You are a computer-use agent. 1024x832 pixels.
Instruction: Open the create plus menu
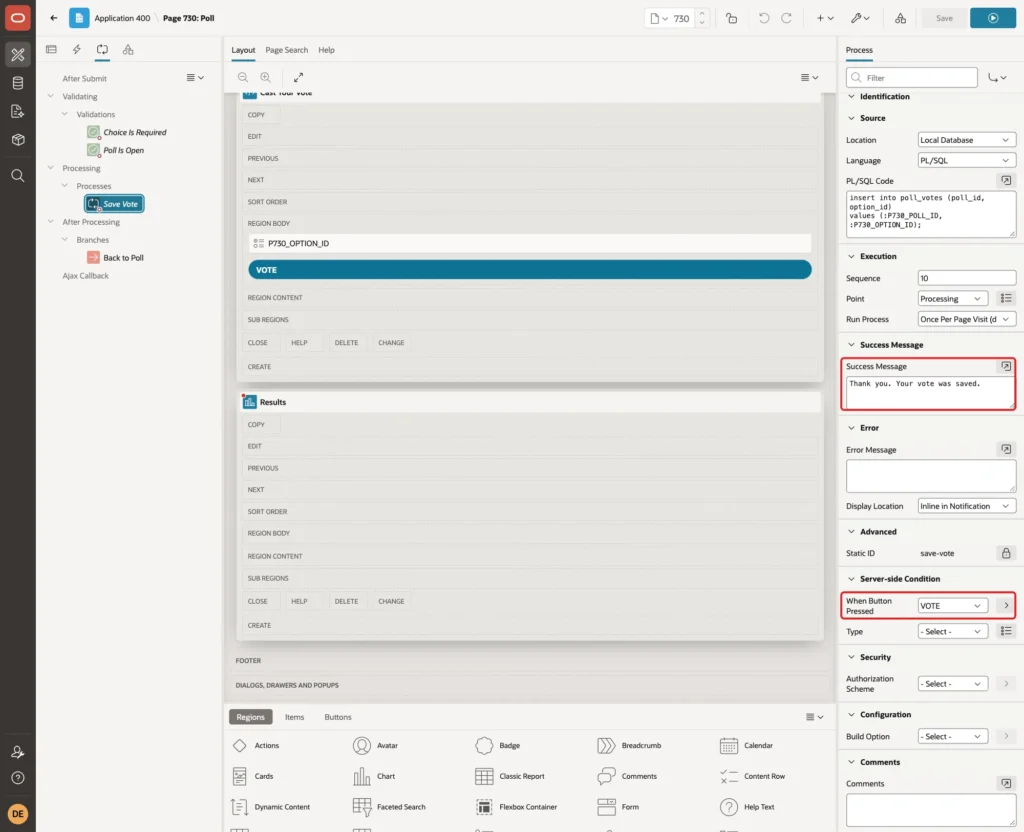[x=825, y=18]
